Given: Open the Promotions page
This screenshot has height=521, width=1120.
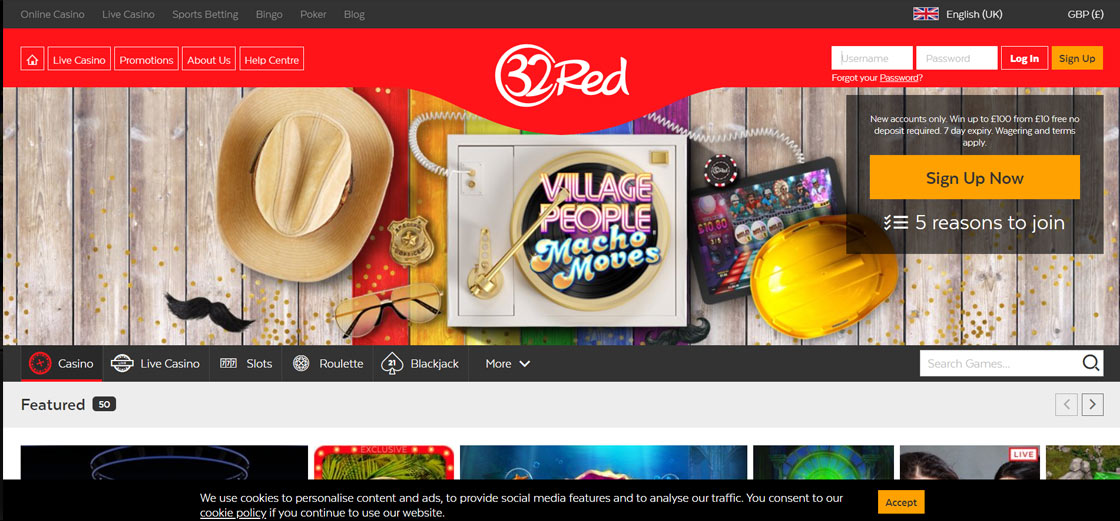Looking at the screenshot, I should point(146,59).
